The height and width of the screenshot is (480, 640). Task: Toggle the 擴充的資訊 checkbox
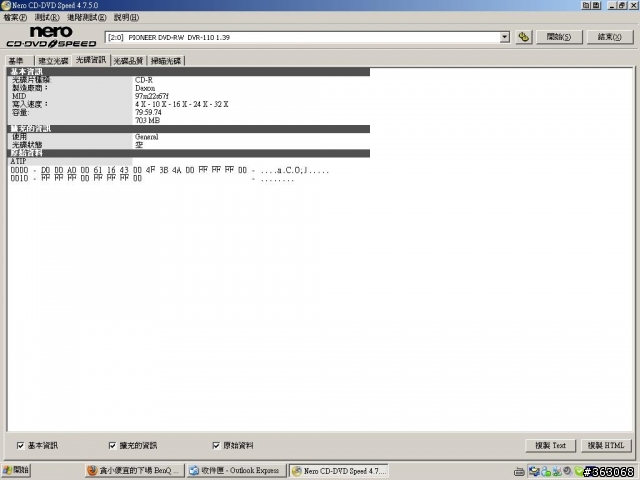(112, 445)
